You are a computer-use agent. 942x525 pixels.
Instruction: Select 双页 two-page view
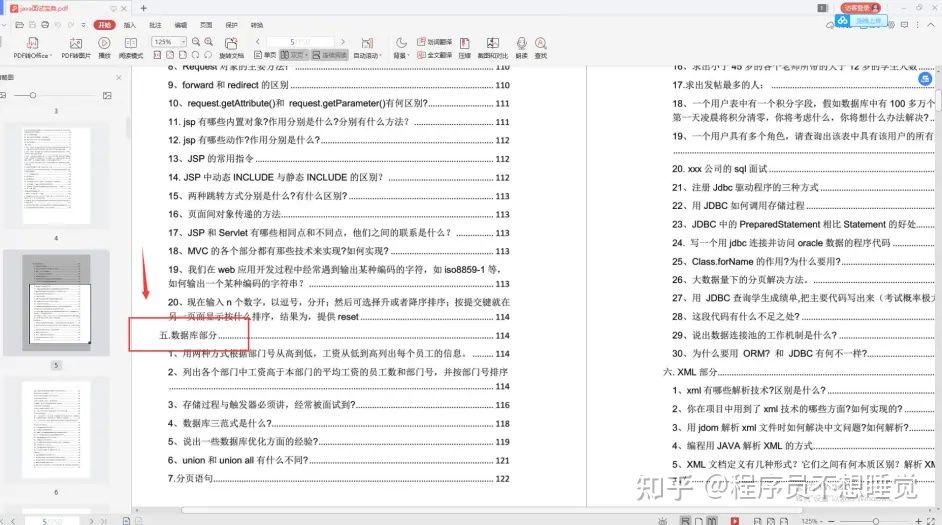(294, 55)
